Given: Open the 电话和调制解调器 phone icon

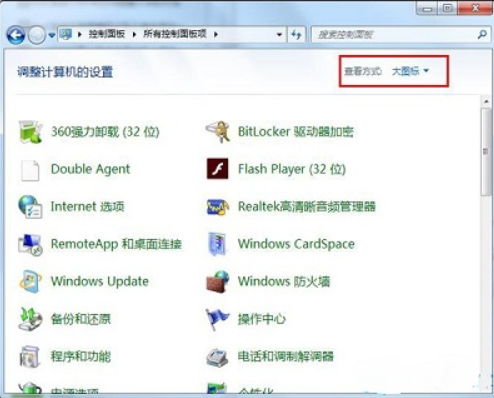Looking at the screenshot, I should coord(218,357).
